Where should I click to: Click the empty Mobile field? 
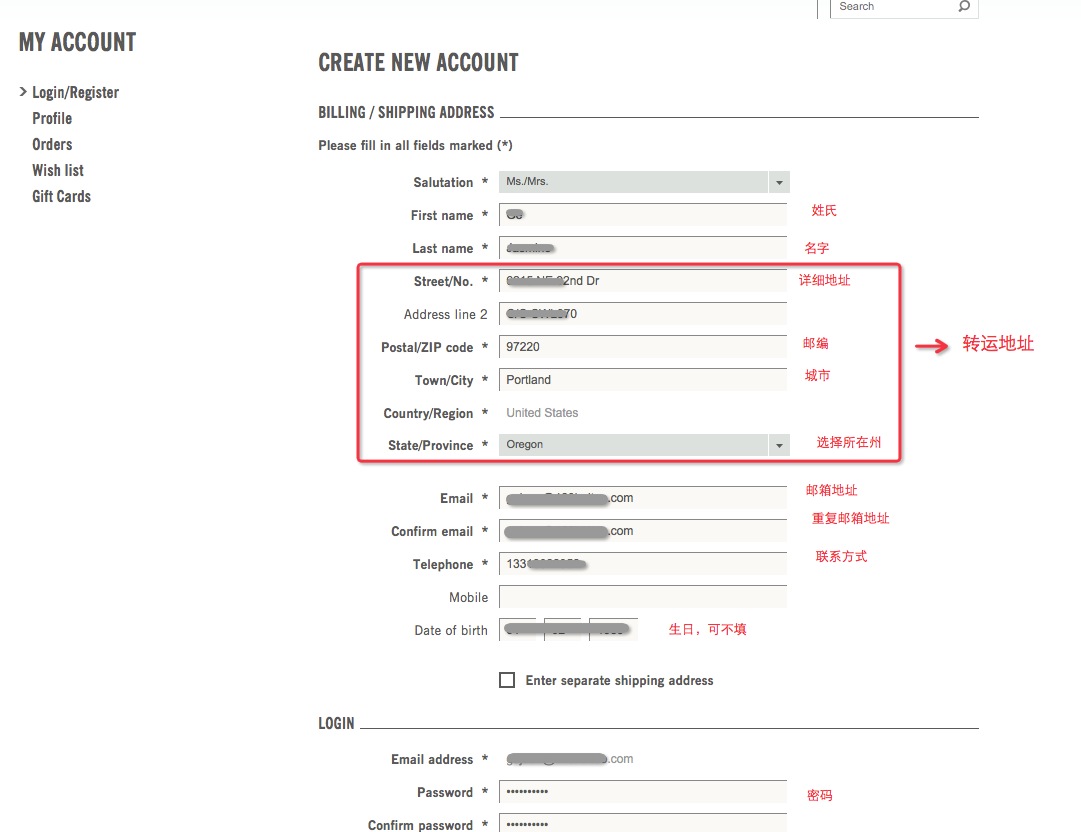point(643,597)
